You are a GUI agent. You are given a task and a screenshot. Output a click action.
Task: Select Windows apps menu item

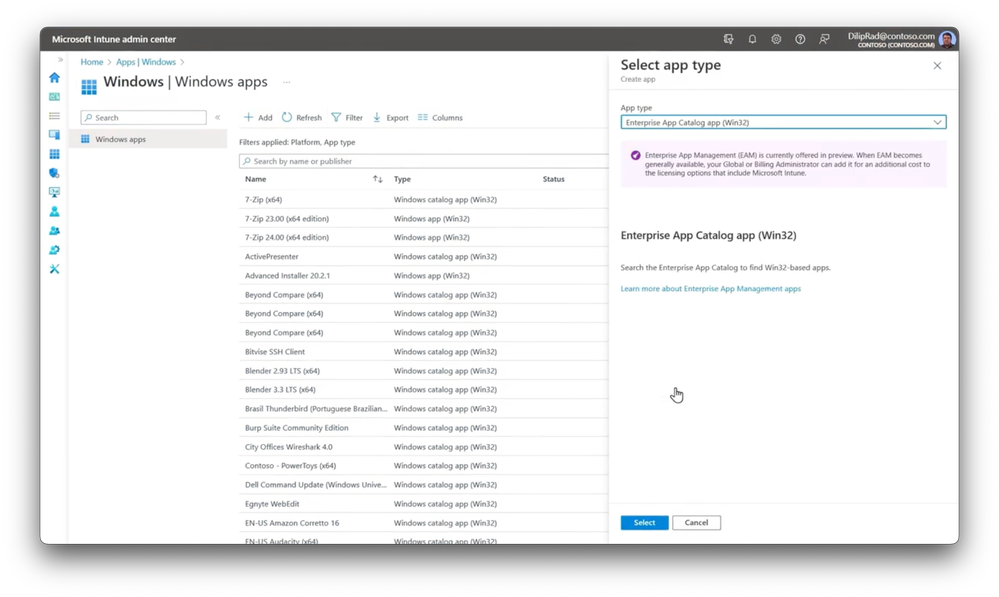click(148, 139)
